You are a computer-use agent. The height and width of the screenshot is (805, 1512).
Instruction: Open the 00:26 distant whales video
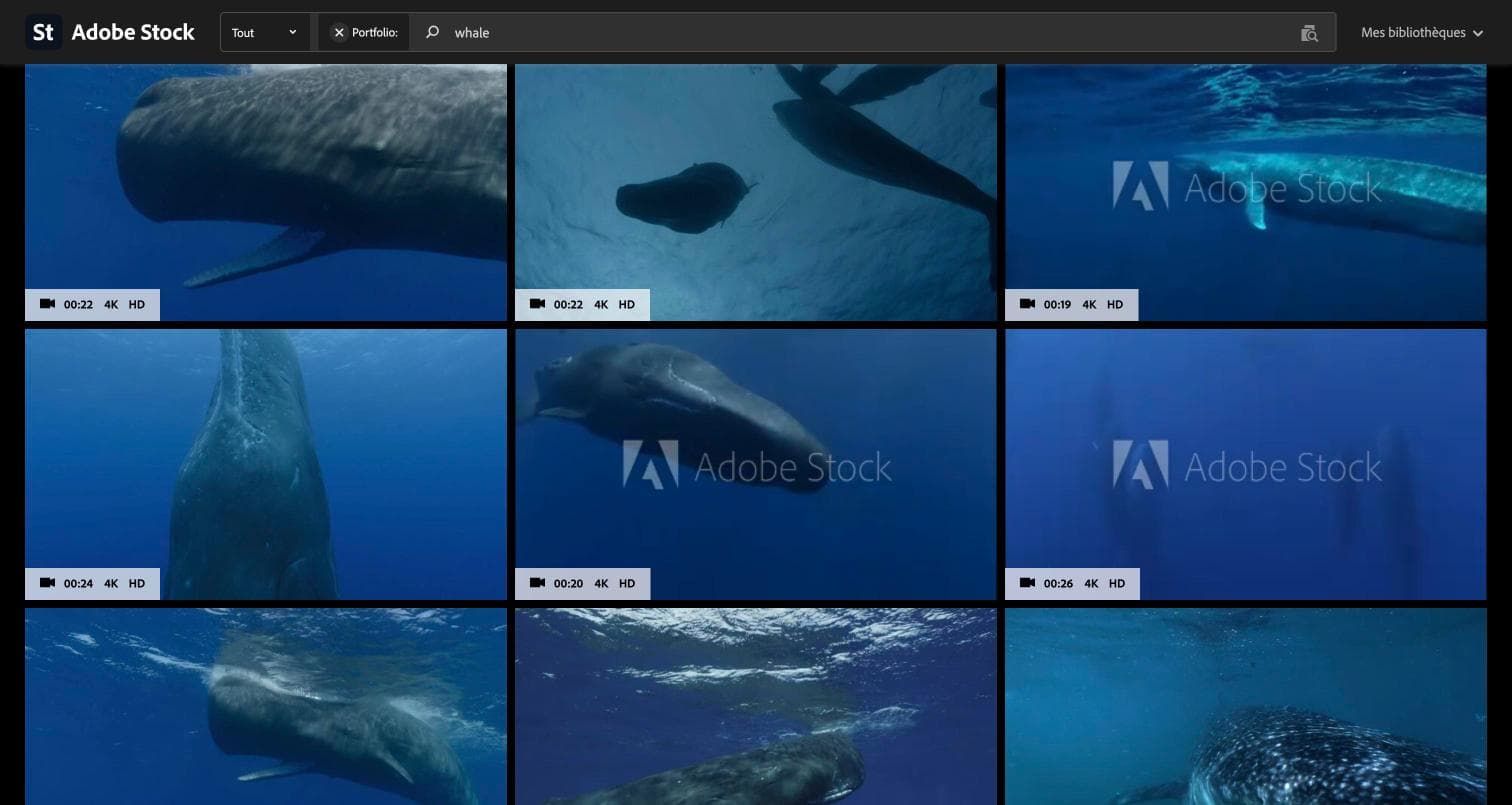pos(1246,465)
